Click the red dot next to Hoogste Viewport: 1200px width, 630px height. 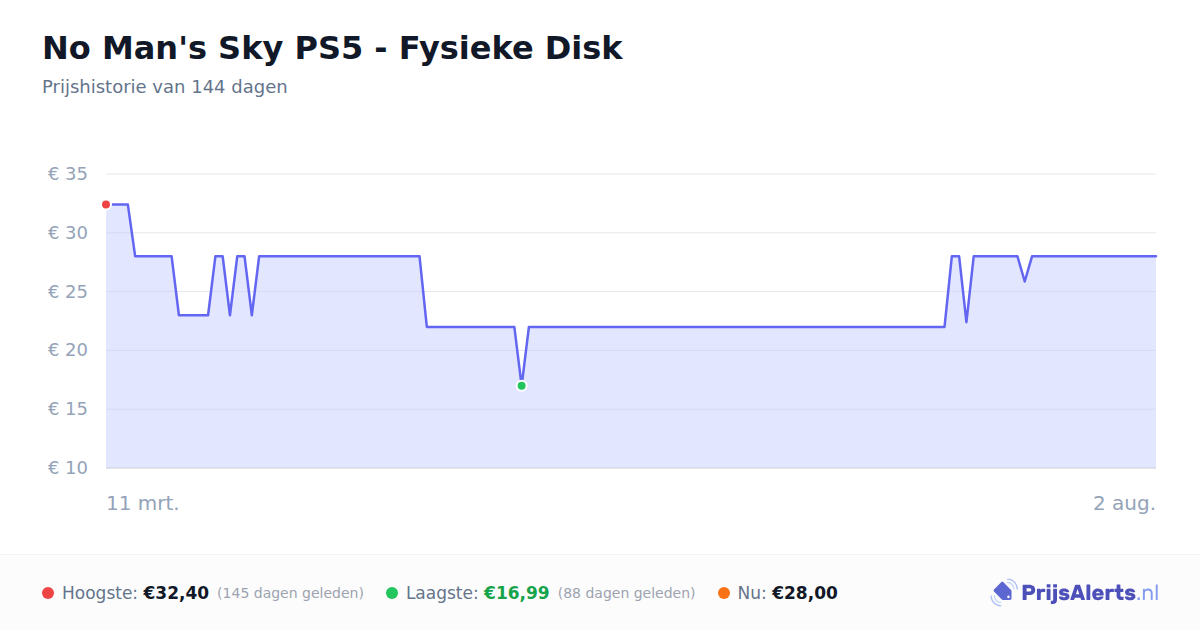click(x=48, y=593)
